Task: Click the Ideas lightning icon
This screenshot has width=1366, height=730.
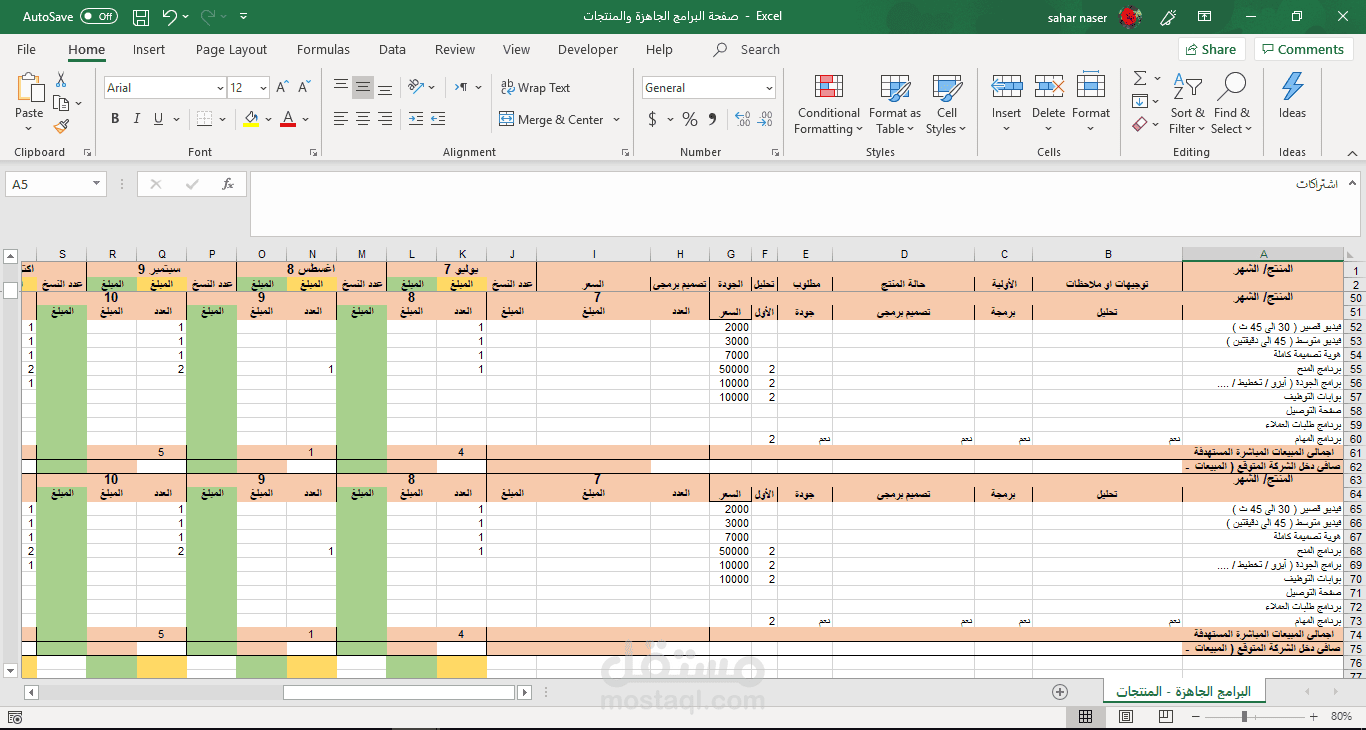Action: 1292,86
